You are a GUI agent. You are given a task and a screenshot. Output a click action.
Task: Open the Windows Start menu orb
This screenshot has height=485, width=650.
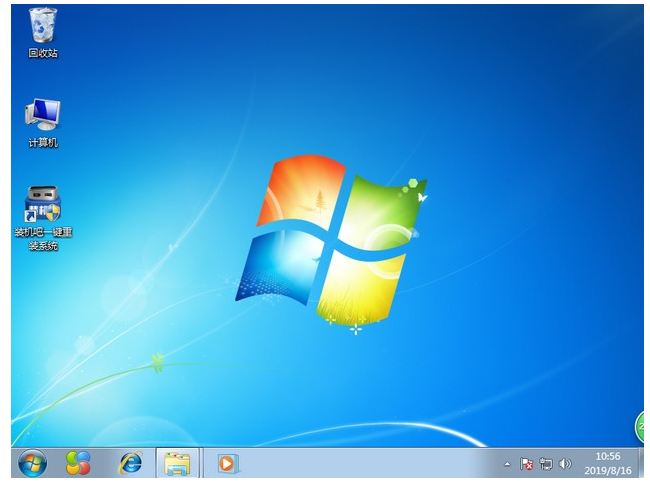(32, 463)
